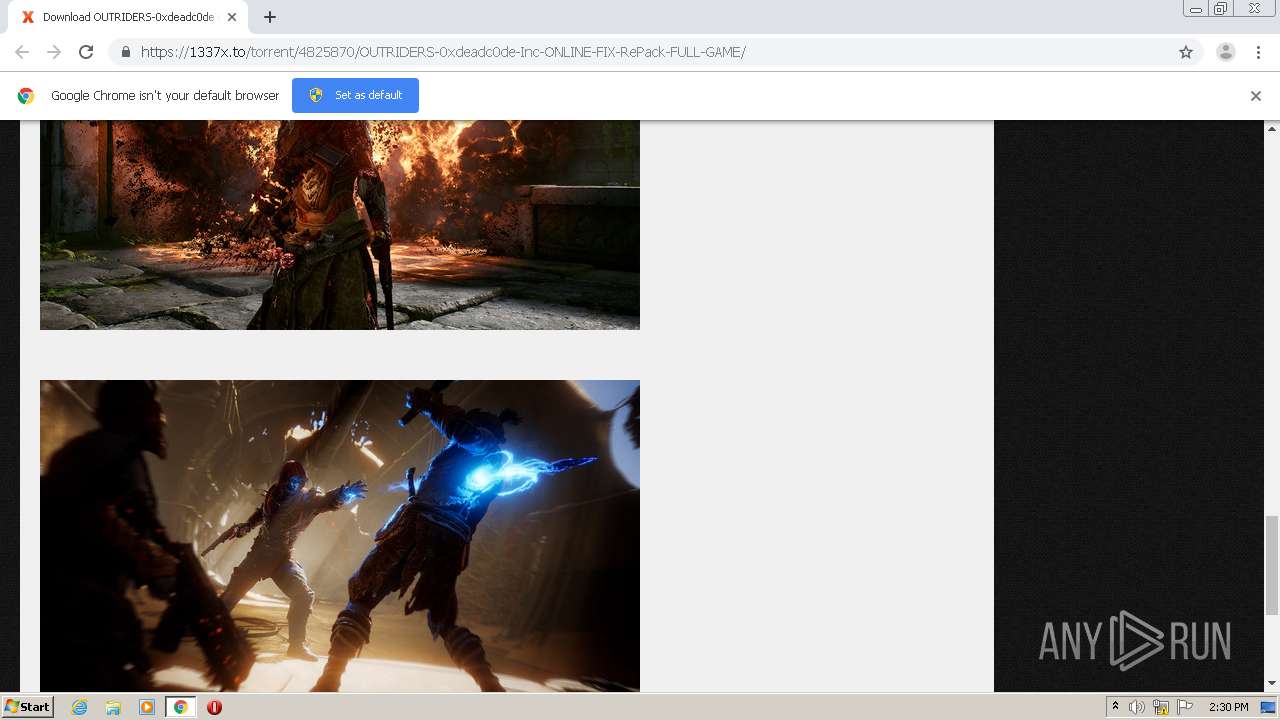Click the scrollbar down arrow
The image size is (1280, 720).
(1272, 684)
